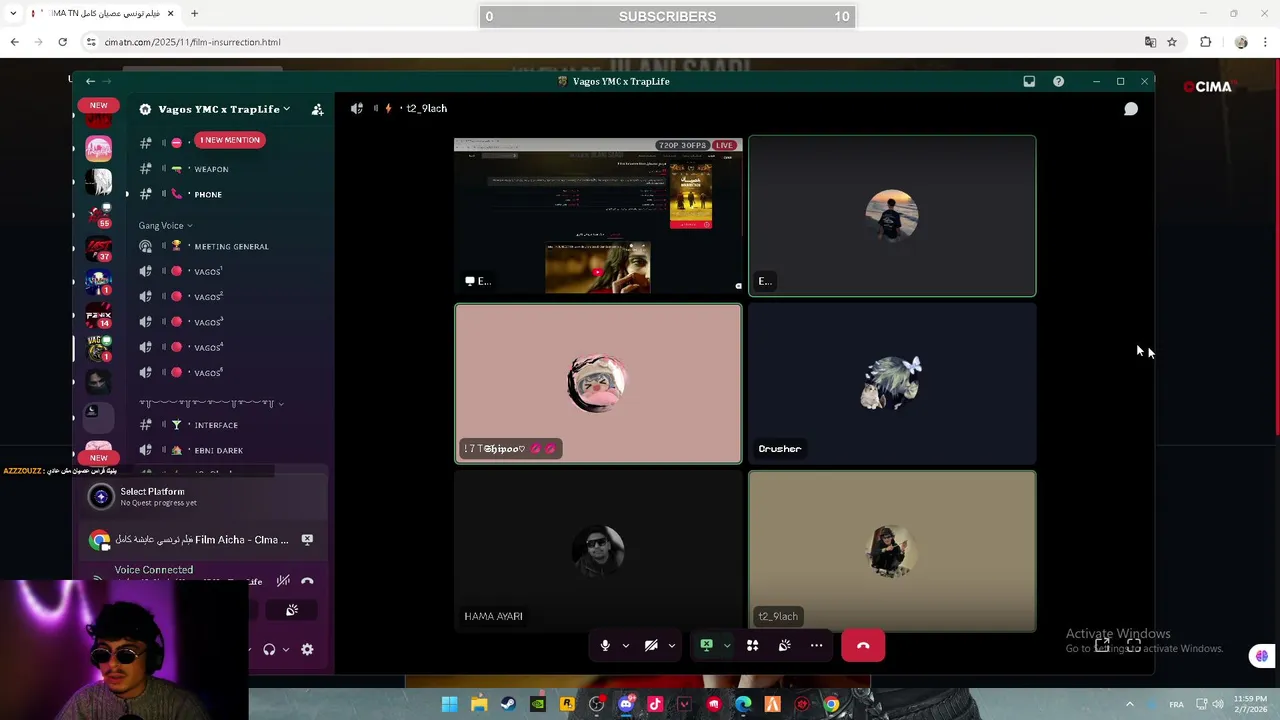The width and height of the screenshot is (1280, 720).
Task: Reload the browser page
Action: 62,42
